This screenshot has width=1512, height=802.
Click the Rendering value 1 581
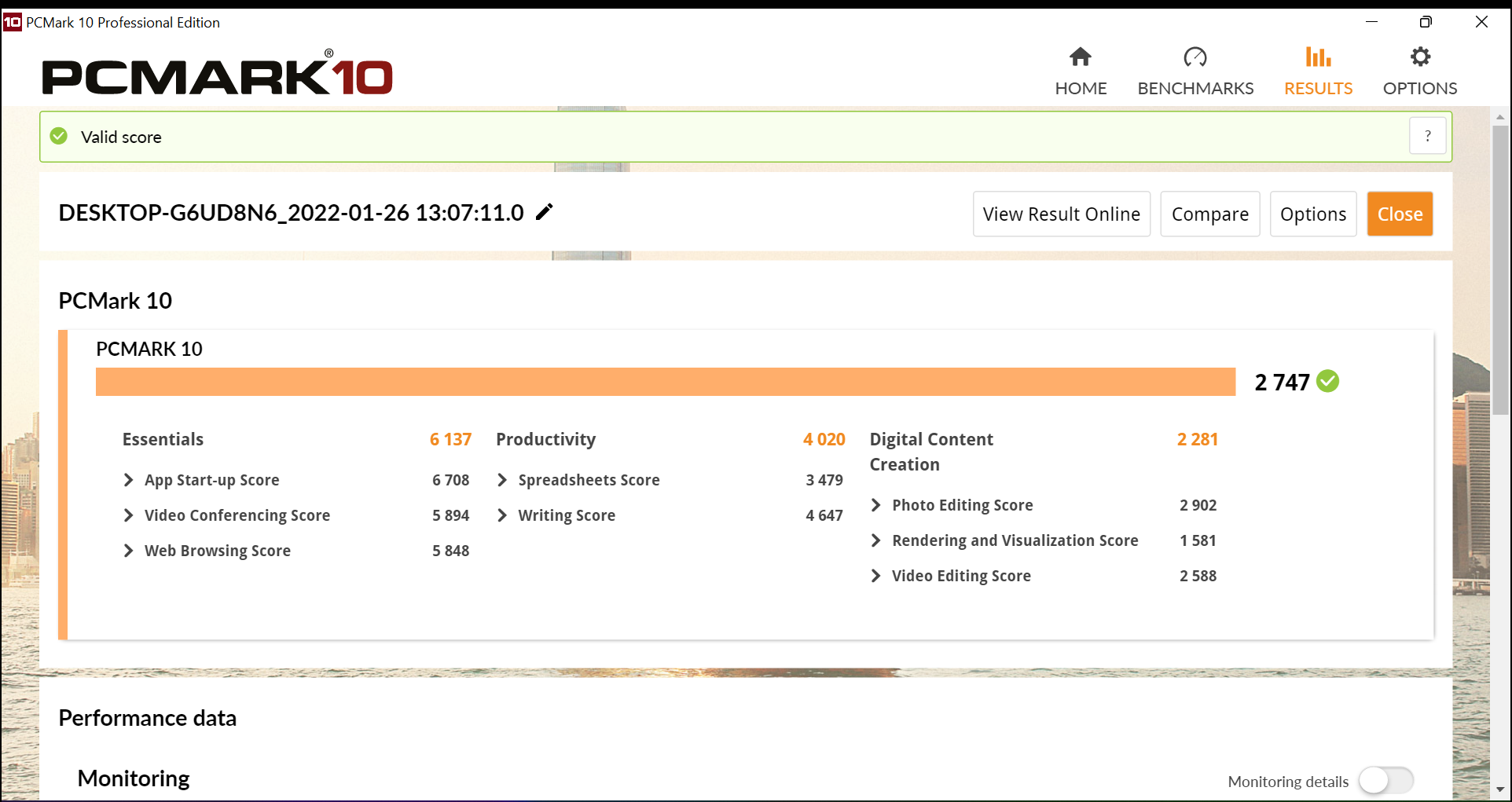[x=1198, y=540]
